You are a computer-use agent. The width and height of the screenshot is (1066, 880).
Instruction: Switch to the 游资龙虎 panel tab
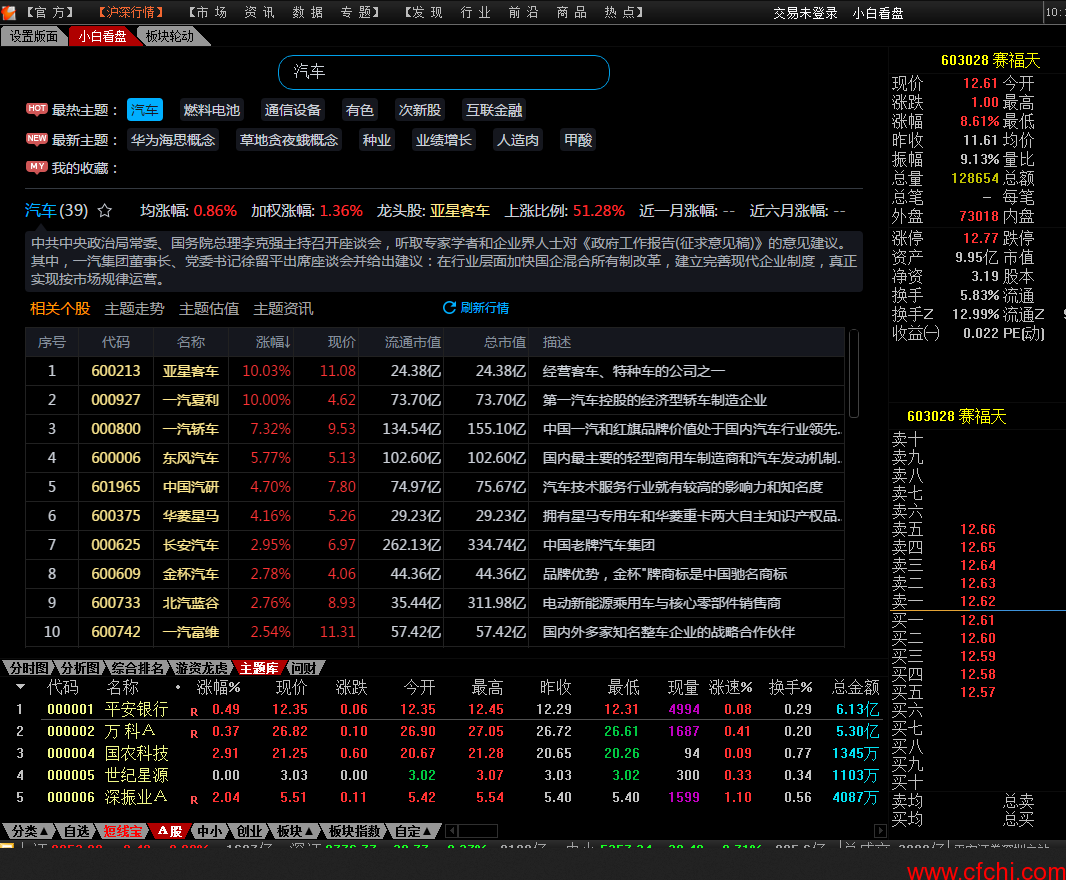pyautogui.click(x=201, y=668)
